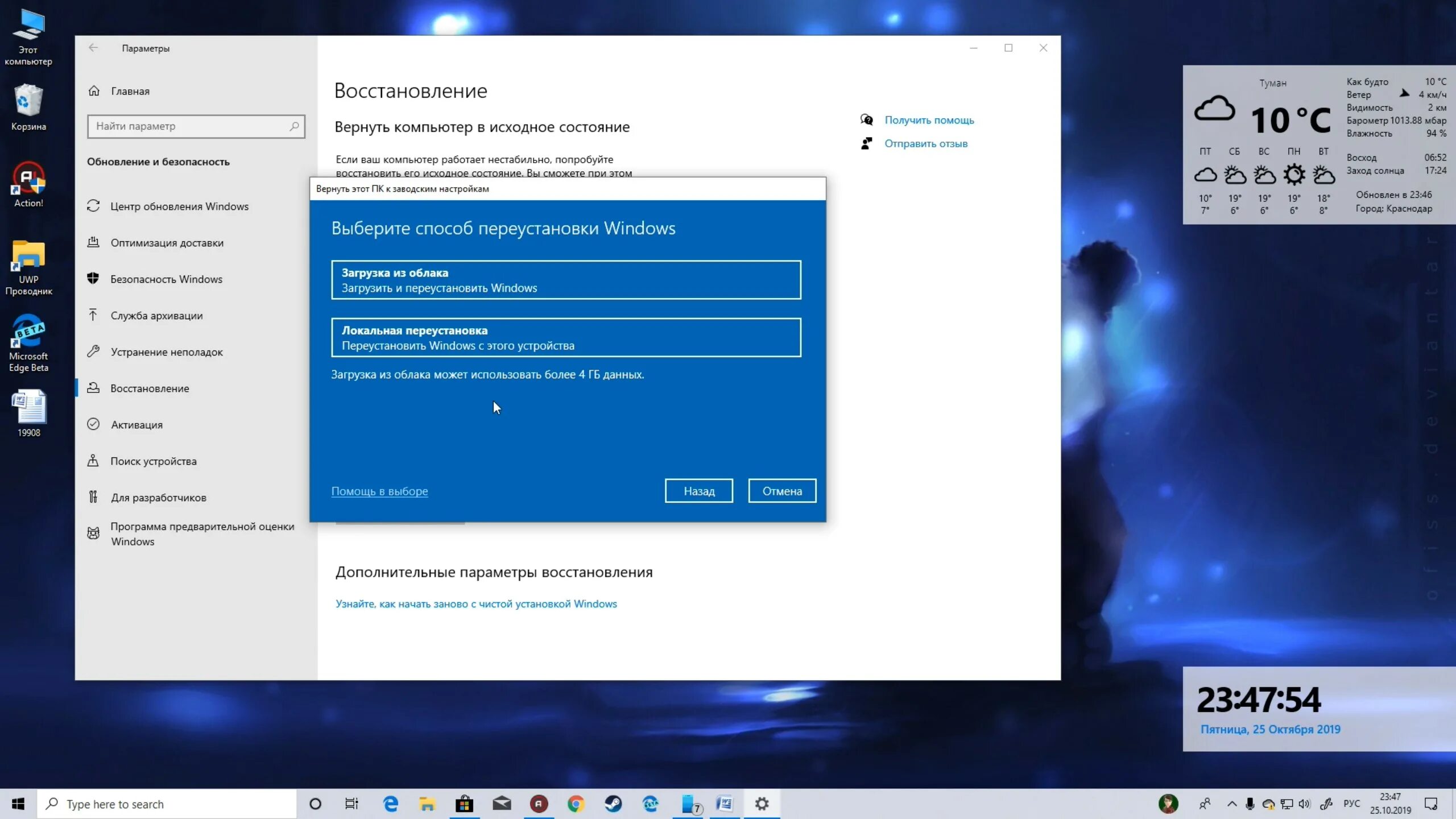This screenshot has width=1456, height=819.
Task: Click the back arrow in Settings title bar
Action: point(93,48)
